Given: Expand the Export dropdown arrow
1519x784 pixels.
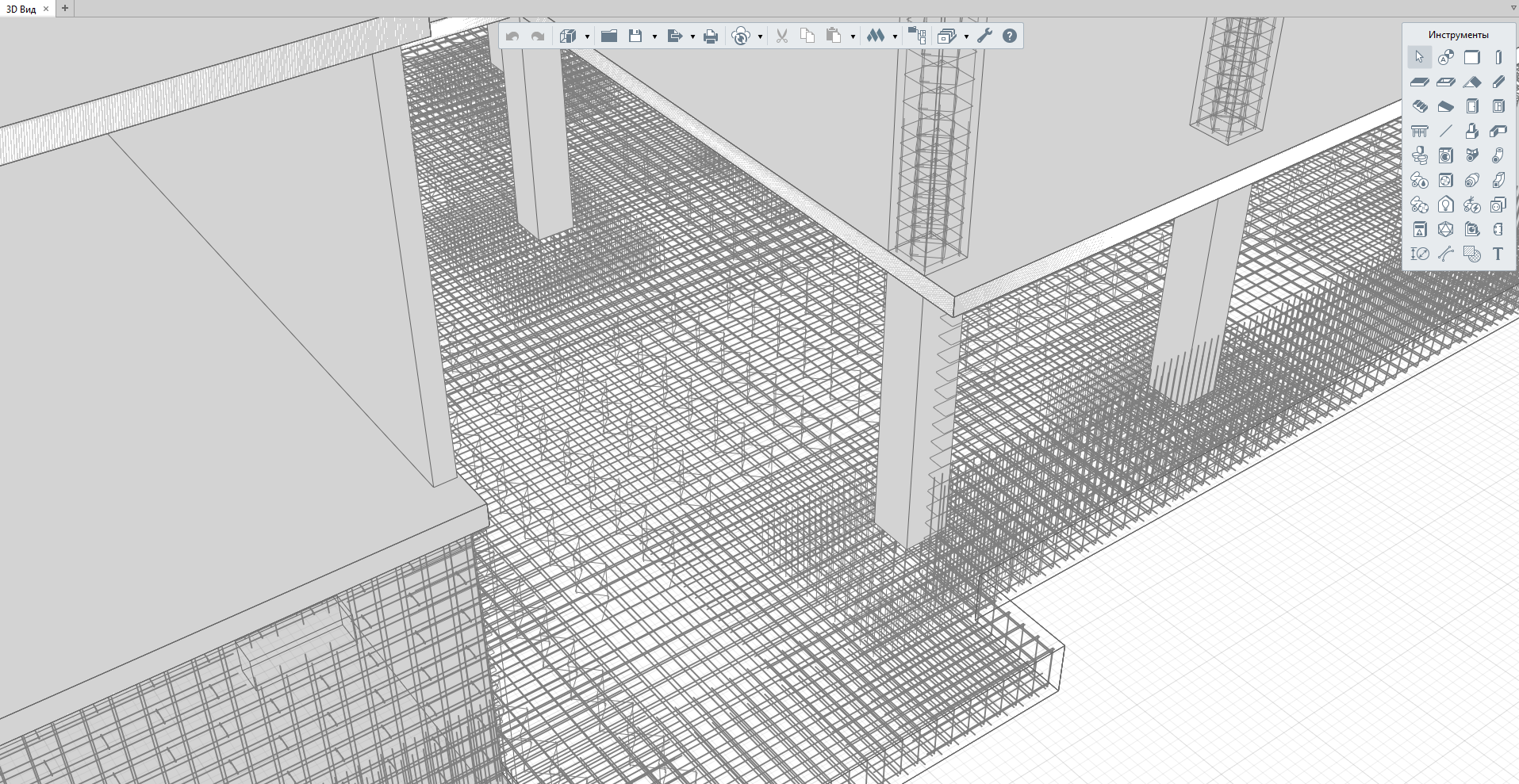Looking at the screenshot, I should (x=692, y=37).
